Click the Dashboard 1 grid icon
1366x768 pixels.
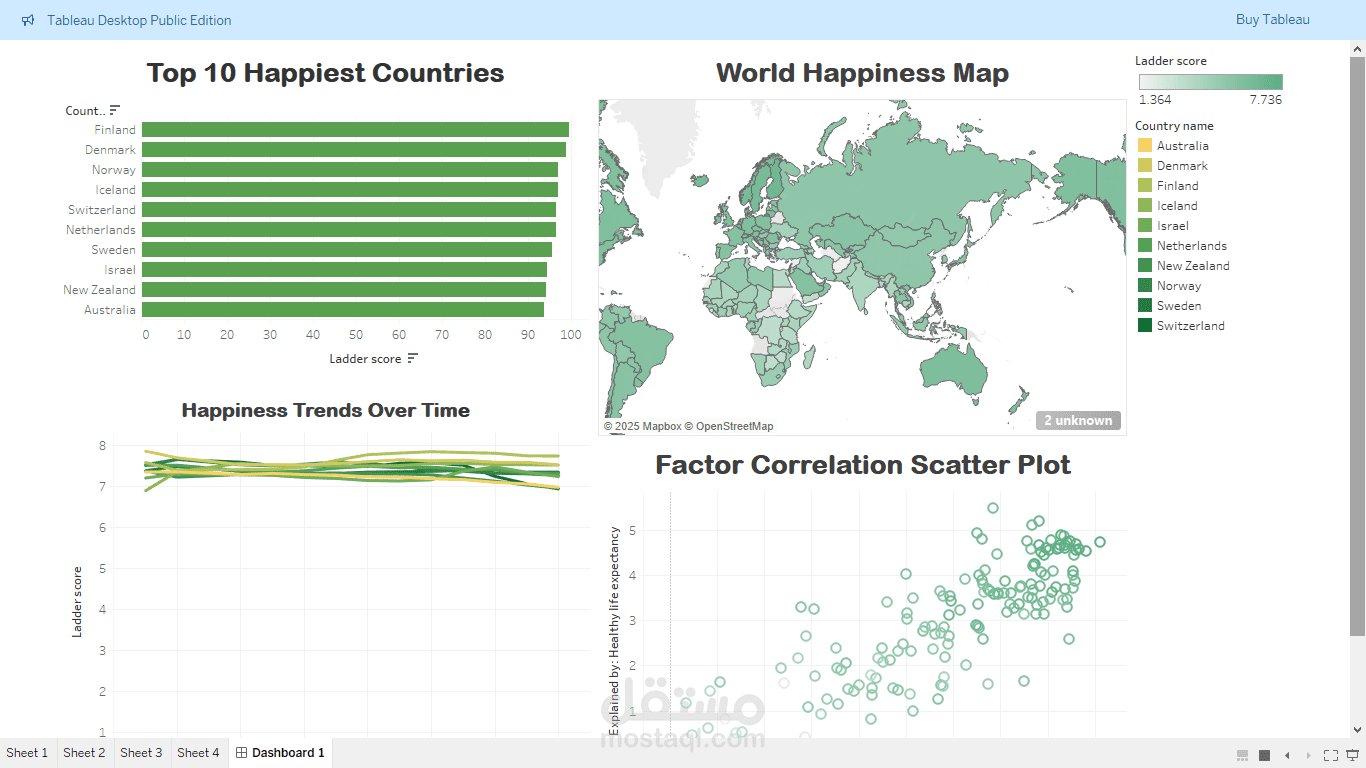241,753
